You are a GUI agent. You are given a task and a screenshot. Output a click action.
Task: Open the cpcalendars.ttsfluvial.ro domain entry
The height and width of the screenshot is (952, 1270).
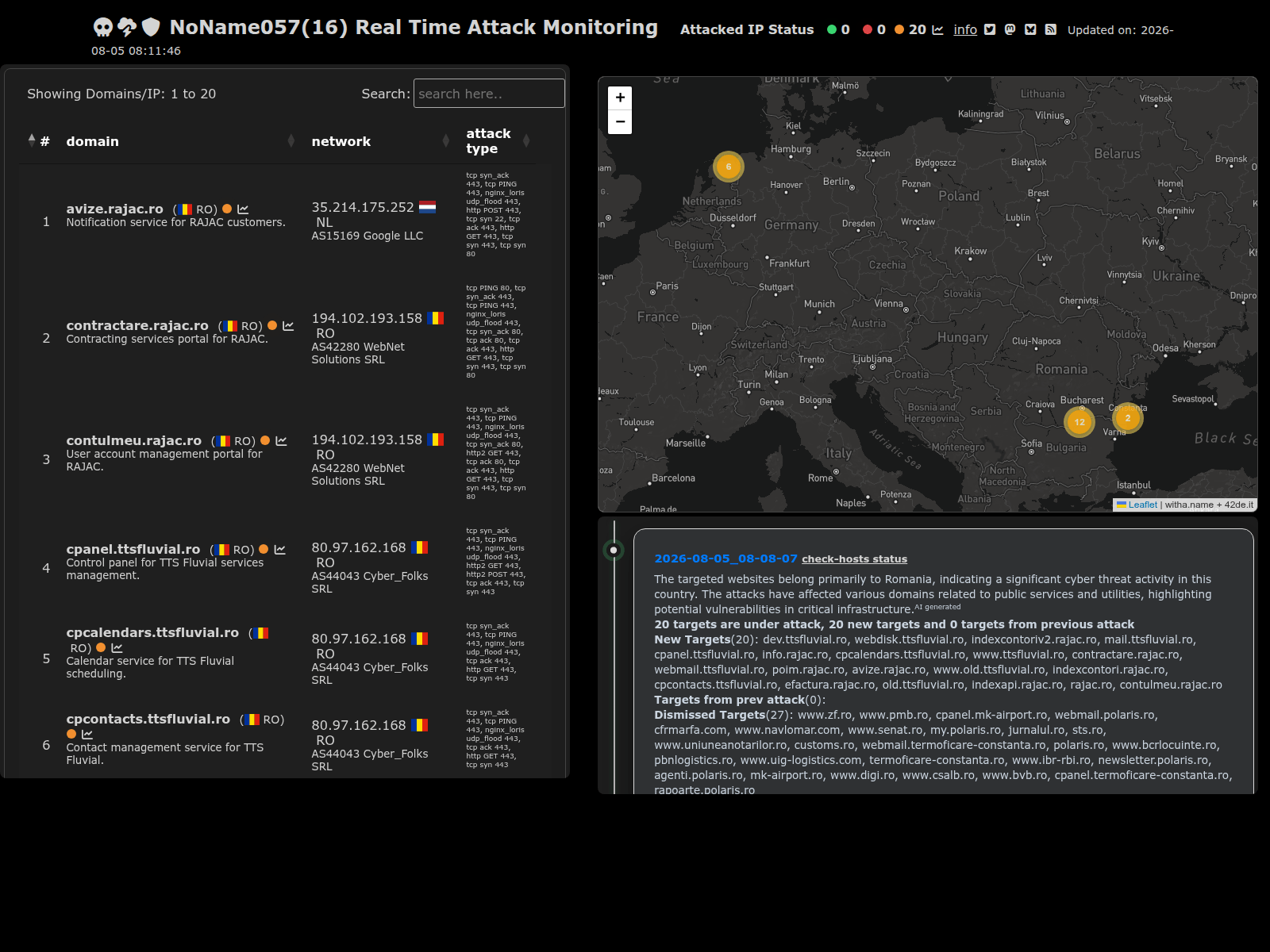152,632
